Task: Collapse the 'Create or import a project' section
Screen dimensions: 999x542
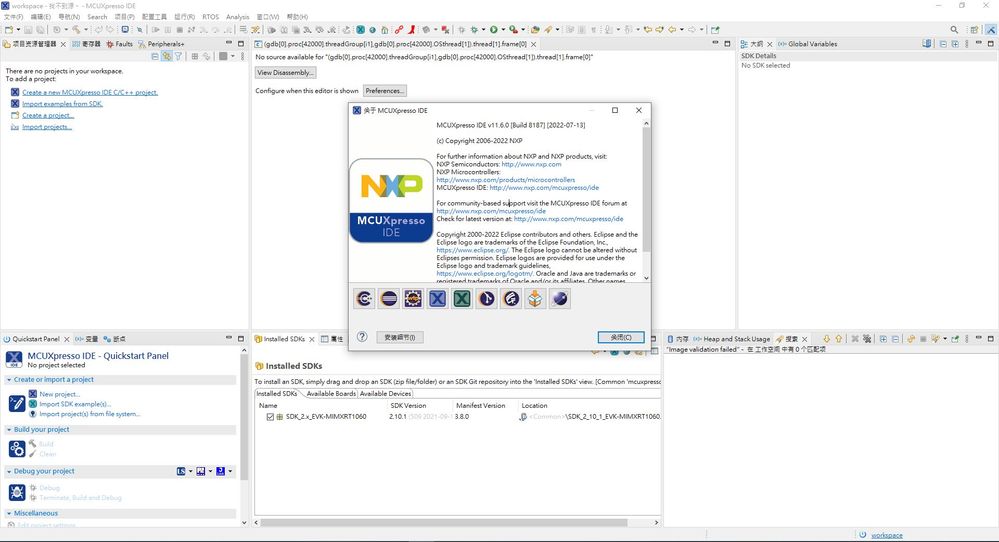Action: 9,380
